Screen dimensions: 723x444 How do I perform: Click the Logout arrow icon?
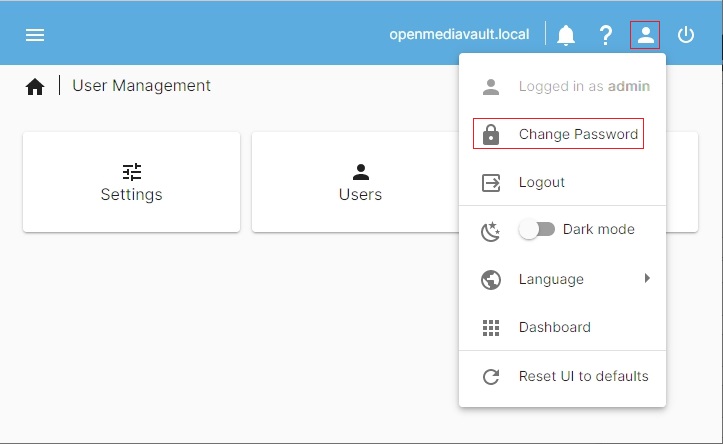click(x=491, y=183)
